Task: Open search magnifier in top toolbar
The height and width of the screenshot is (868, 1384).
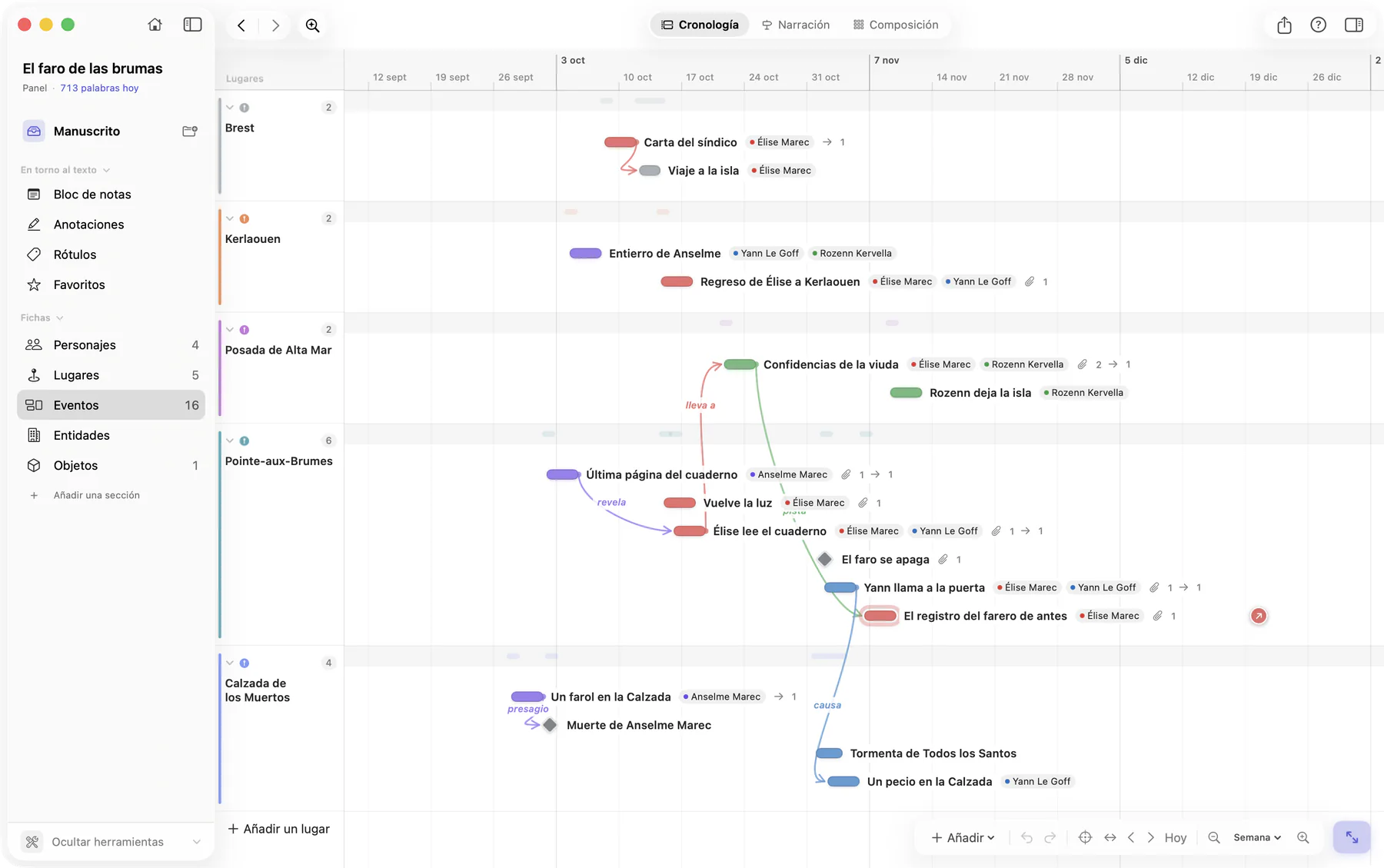Action: click(x=312, y=25)
